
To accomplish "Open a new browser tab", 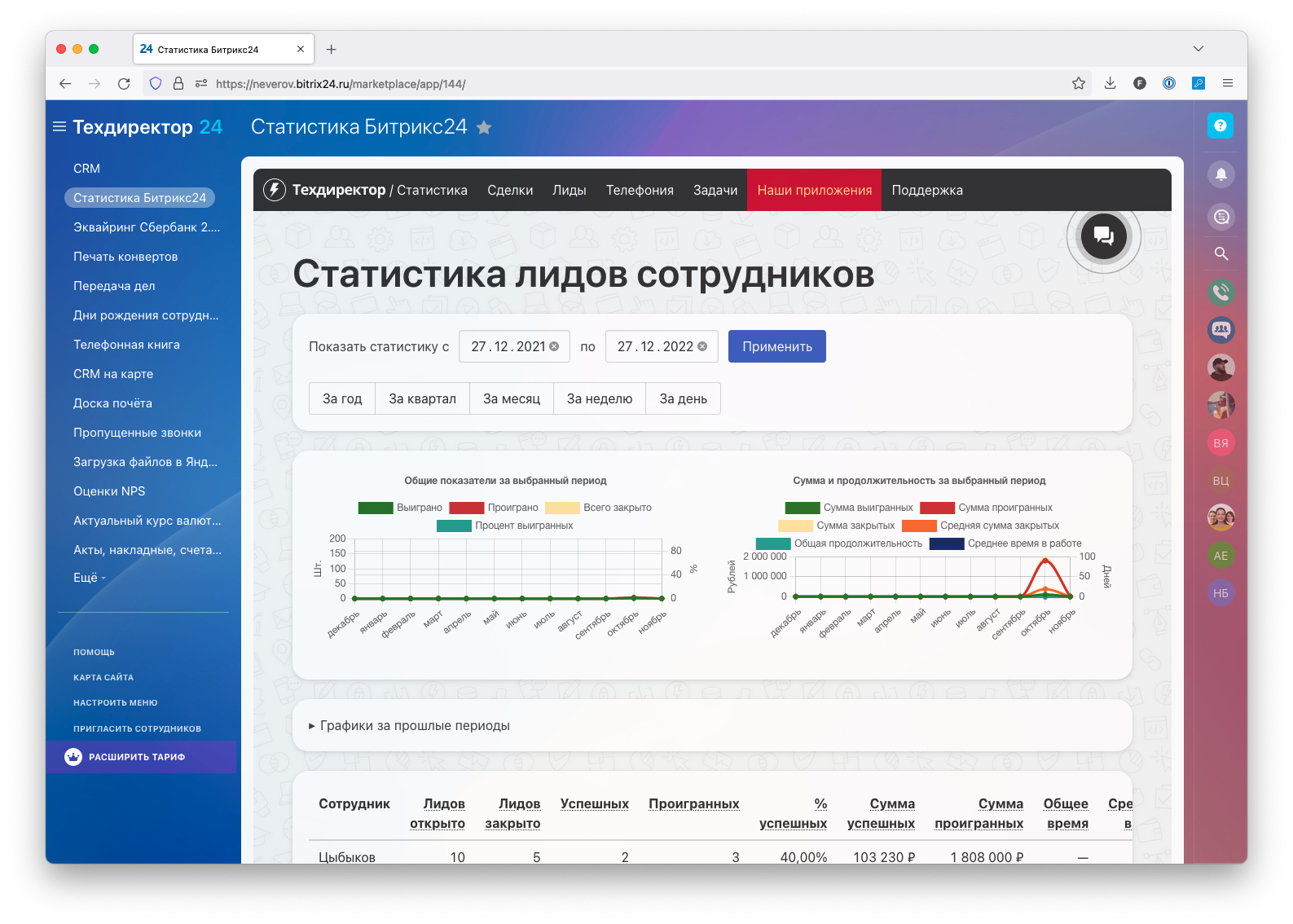I will click(331, 50).
